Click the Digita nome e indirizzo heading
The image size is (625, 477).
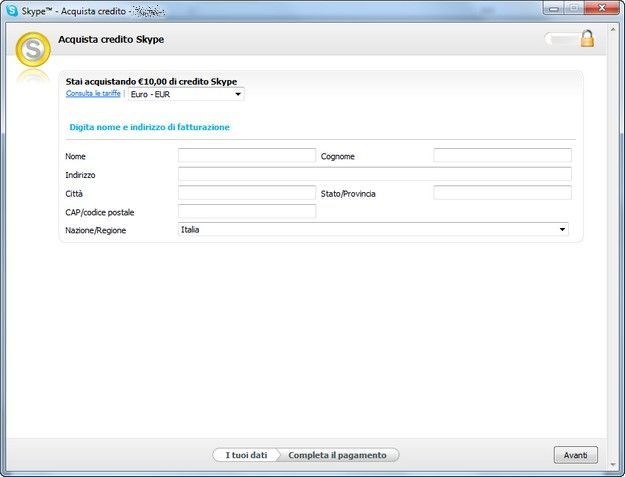click(x=149, y=127)
